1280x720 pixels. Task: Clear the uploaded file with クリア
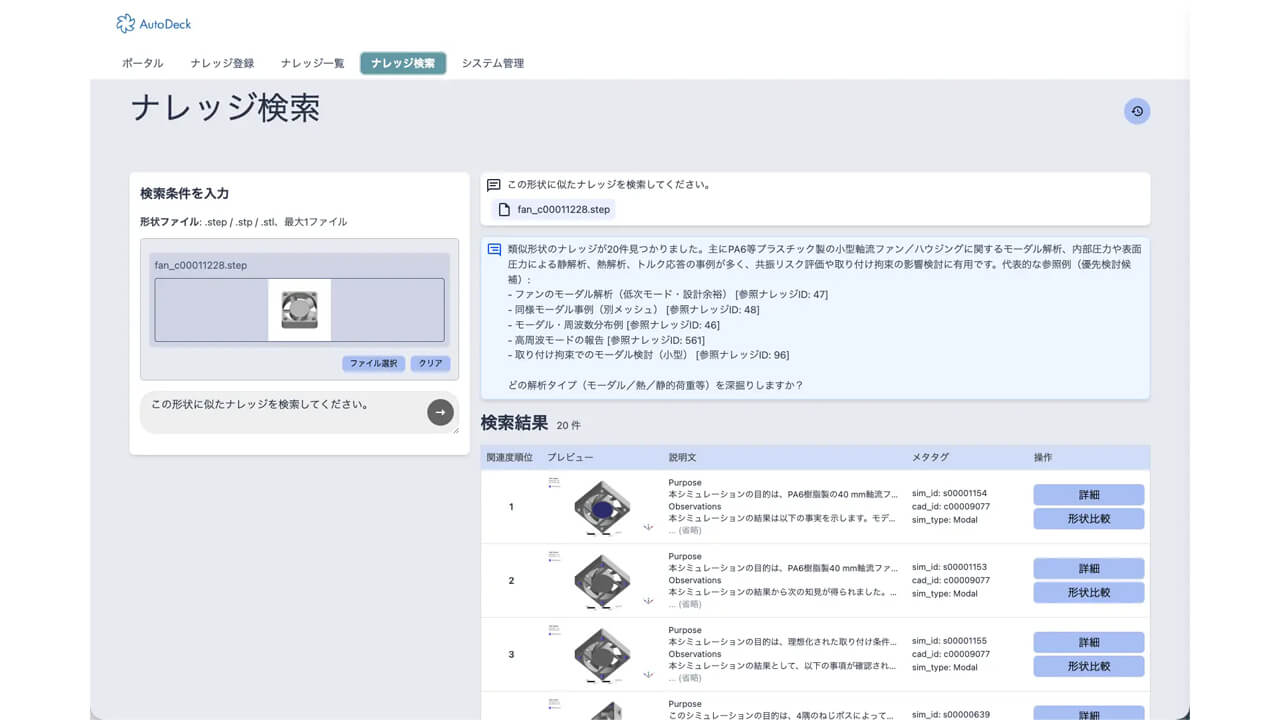[430, 364]
